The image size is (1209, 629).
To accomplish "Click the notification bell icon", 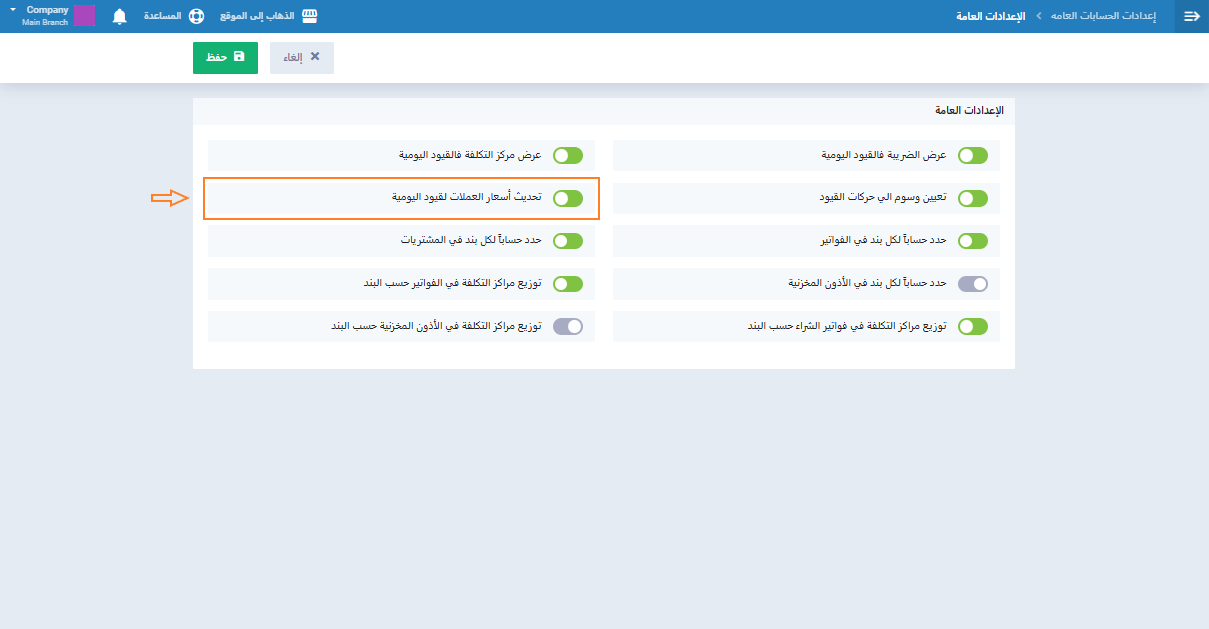I will 120,16.
